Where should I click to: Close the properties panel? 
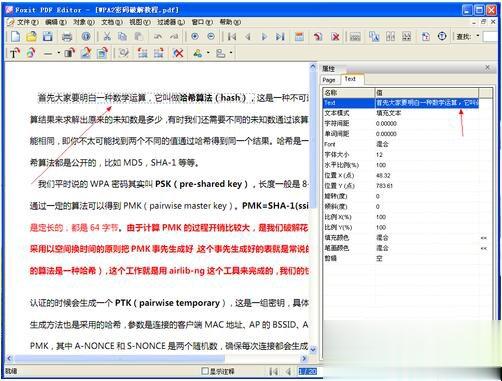tap(487, 68)
